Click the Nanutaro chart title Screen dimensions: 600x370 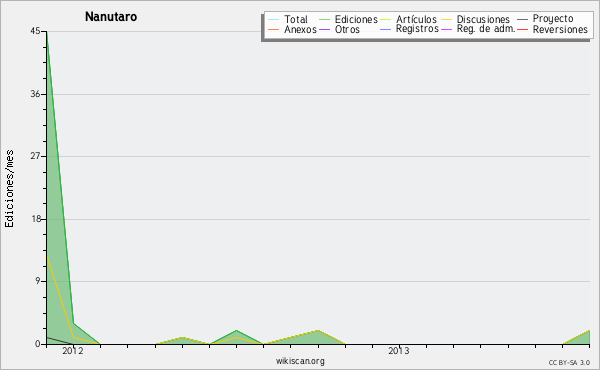pyautogui.click(x=111, y=16)
